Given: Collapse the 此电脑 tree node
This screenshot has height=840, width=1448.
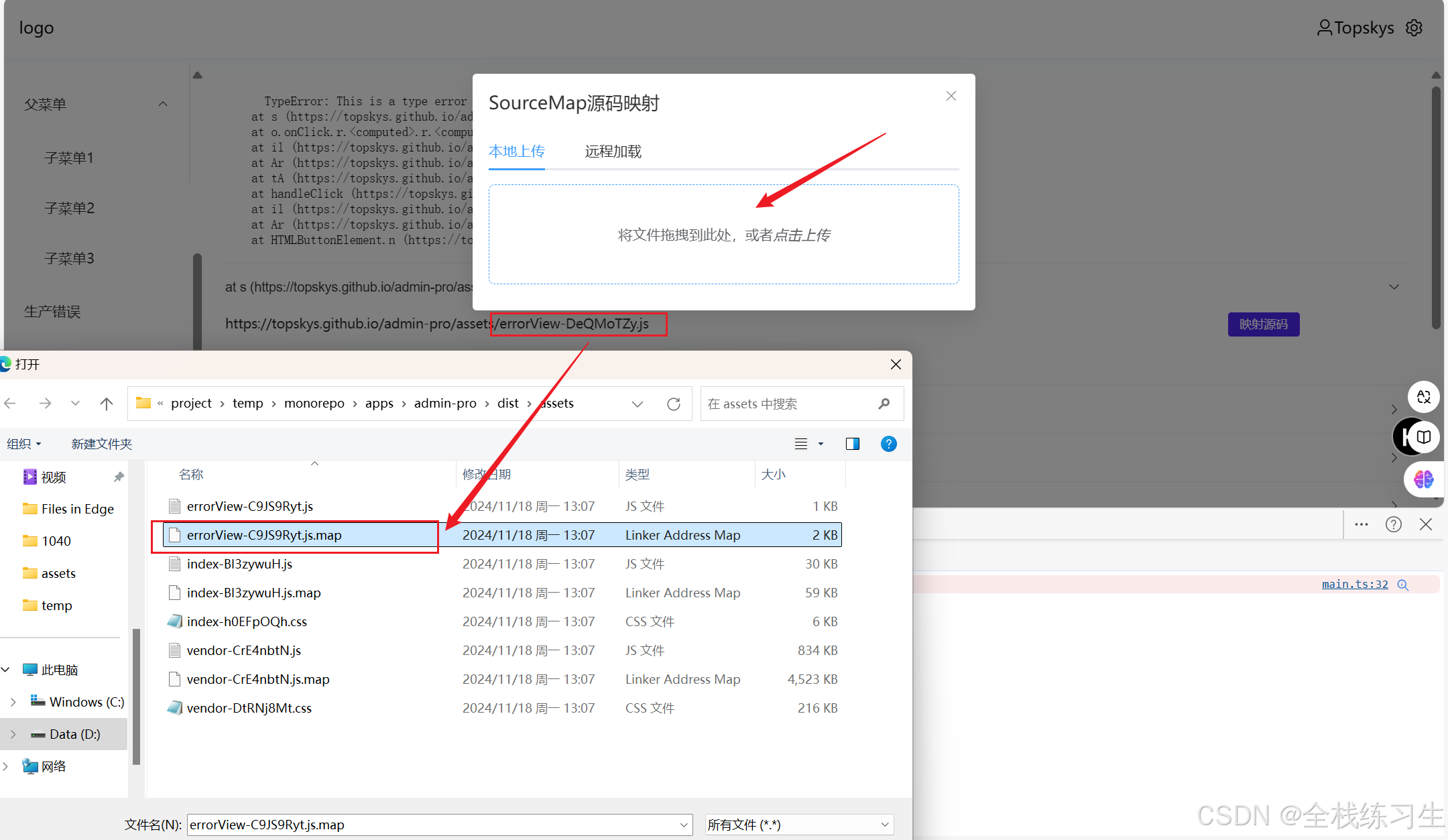Looking at the screenshot, I should tap(6, 670).
